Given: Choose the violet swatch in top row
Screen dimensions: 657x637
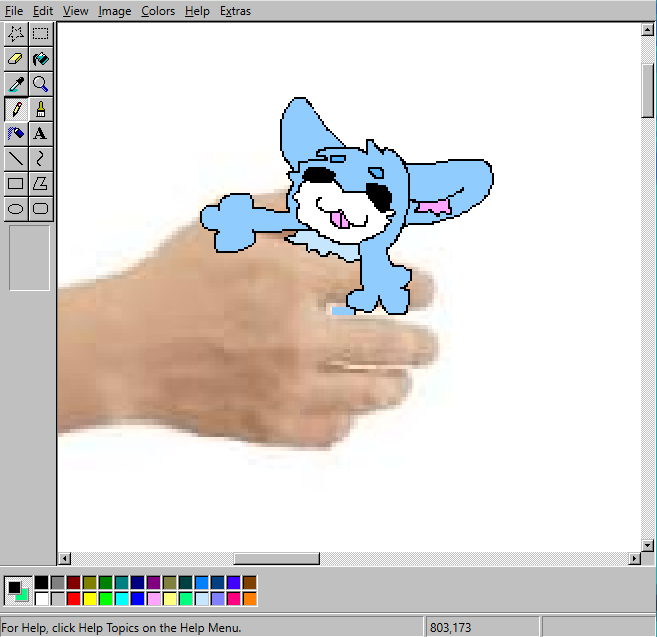Looking at the screenshot, I should [x=234, y=583].
